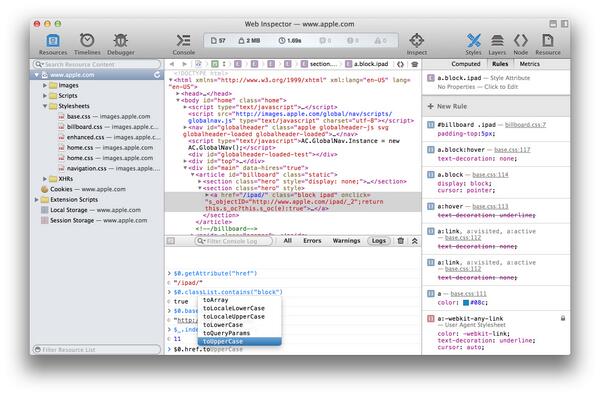Open the billboard.css:7 source link
Viewport: 600px width, 396px height.
pos(525,125)
